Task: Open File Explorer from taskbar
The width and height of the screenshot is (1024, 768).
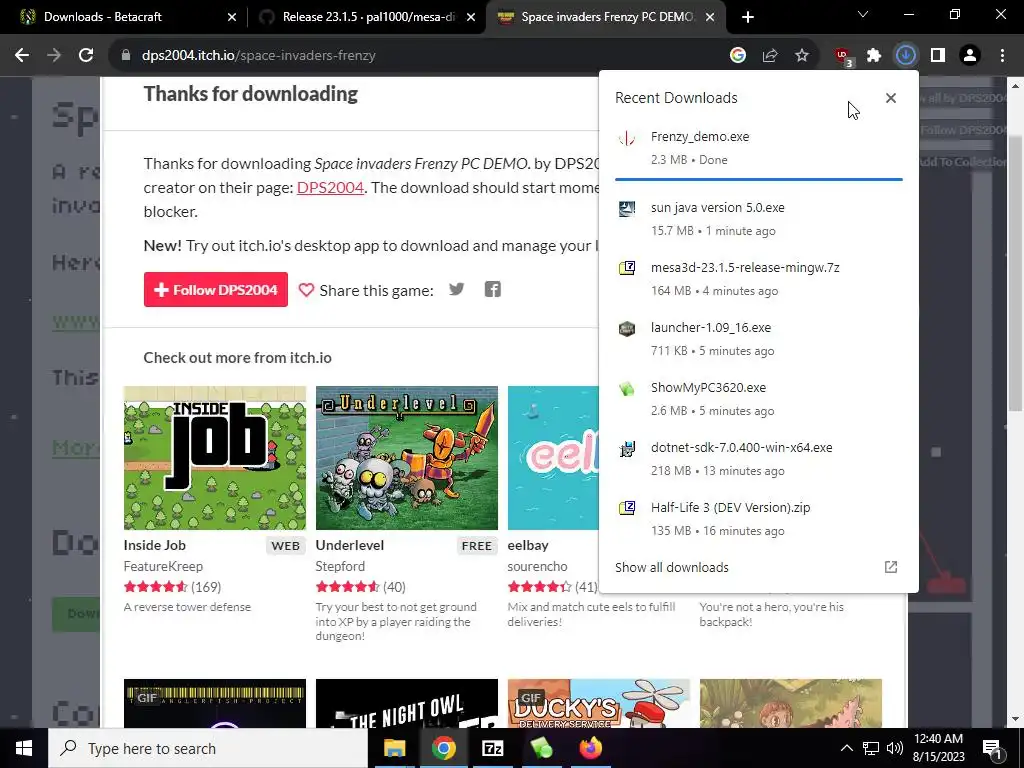Action: pos(394,748)
